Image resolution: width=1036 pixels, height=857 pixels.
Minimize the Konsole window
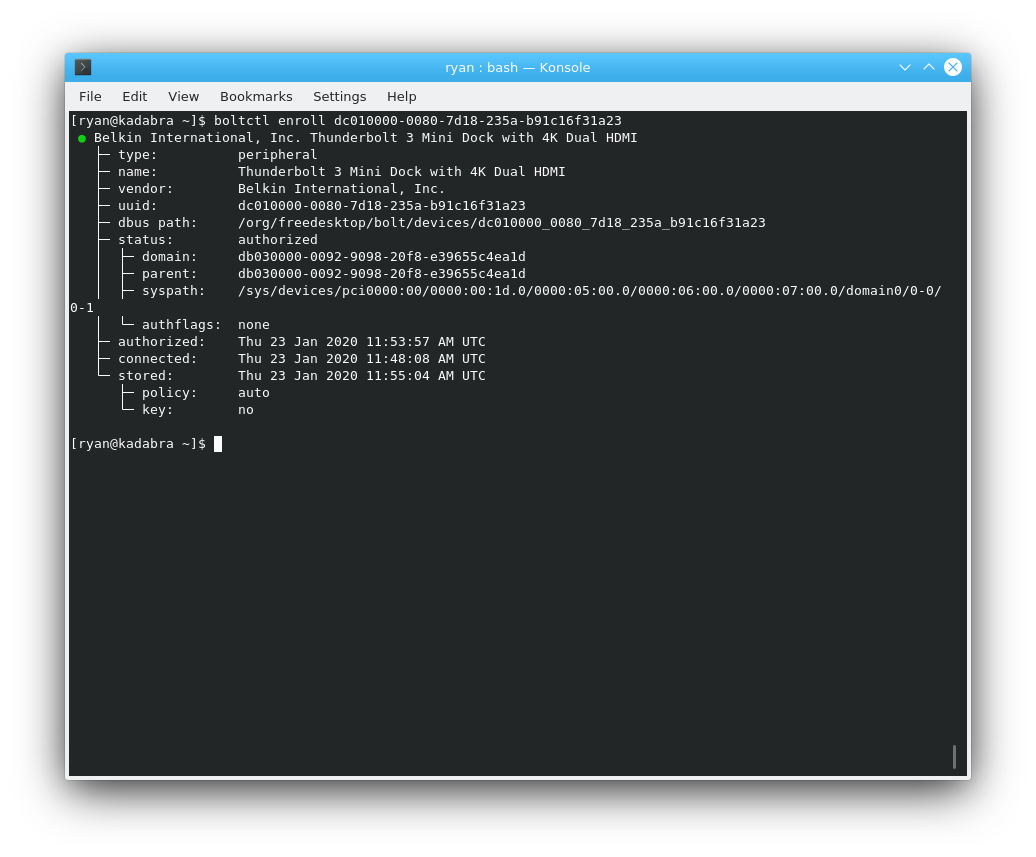[905, 67]
